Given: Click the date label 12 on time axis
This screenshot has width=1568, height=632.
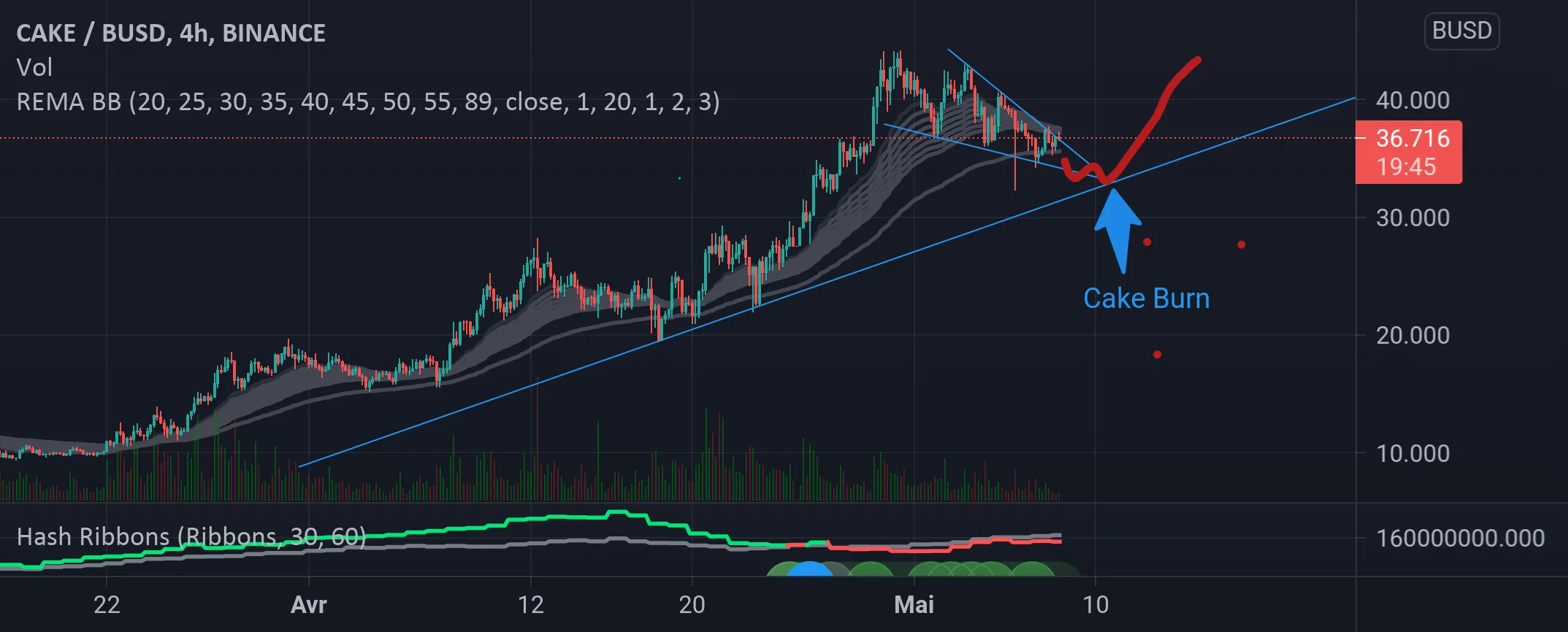Looking at the screenshot, I should pos(531,605).
